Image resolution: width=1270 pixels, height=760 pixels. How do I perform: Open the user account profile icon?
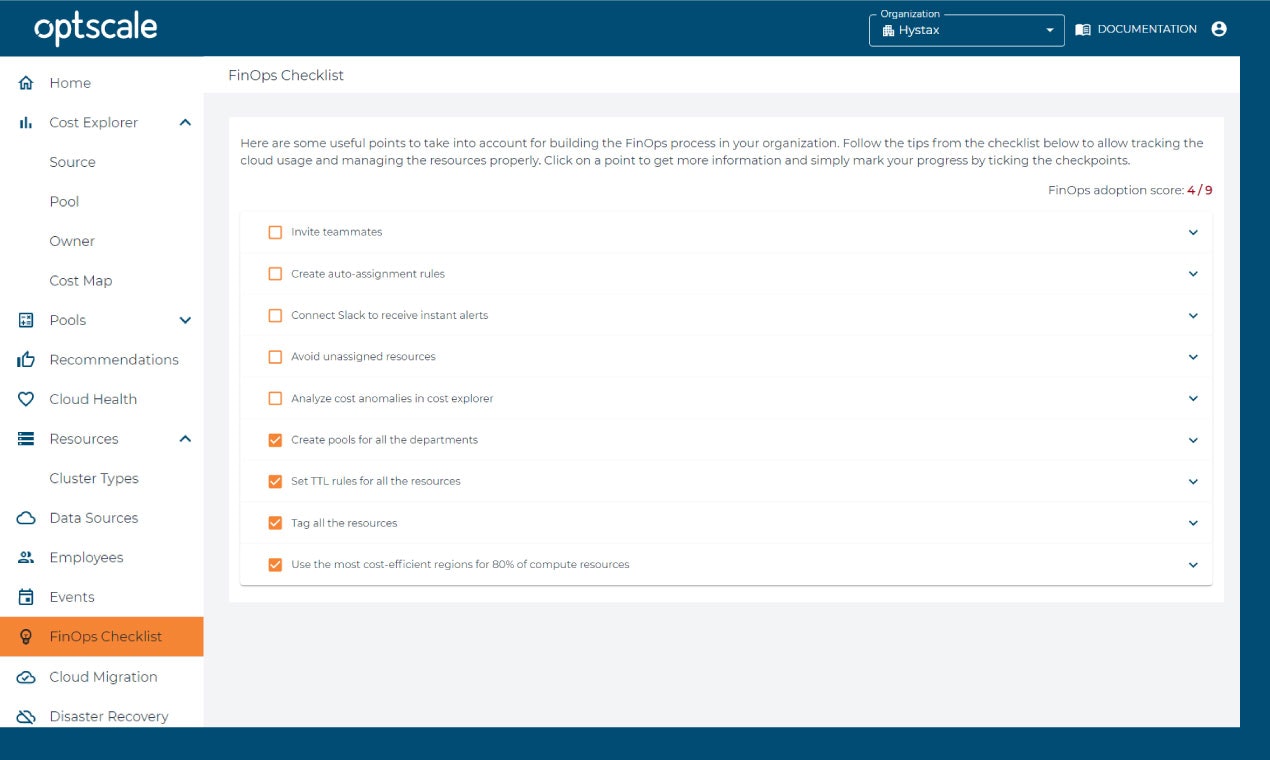[x=1218, y=29]
